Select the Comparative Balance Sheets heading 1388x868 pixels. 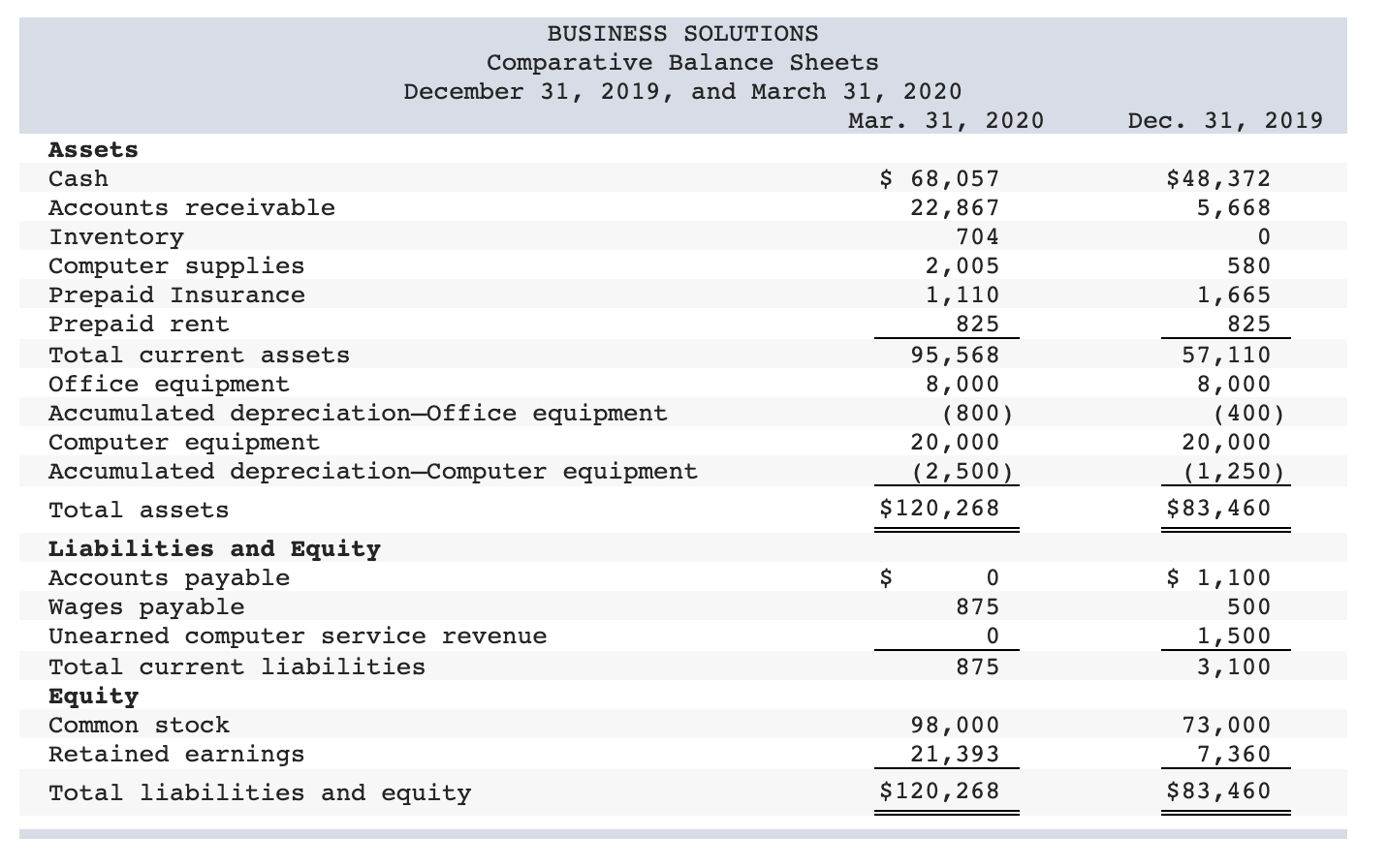tap(681, 61)
